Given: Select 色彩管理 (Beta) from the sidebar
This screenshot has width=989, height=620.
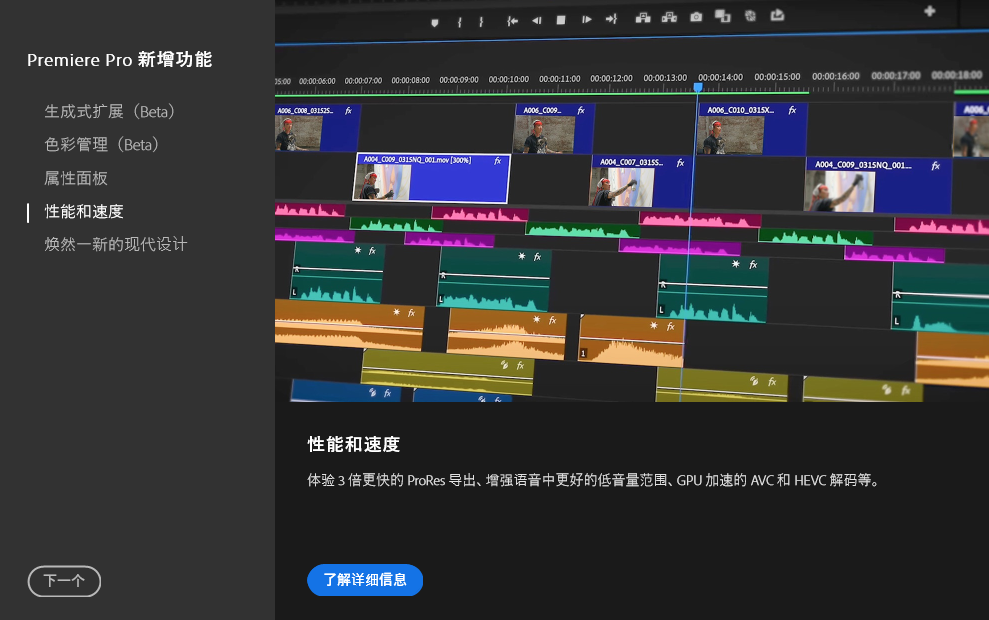Looking at the screenshot, I should pos(102,145).
